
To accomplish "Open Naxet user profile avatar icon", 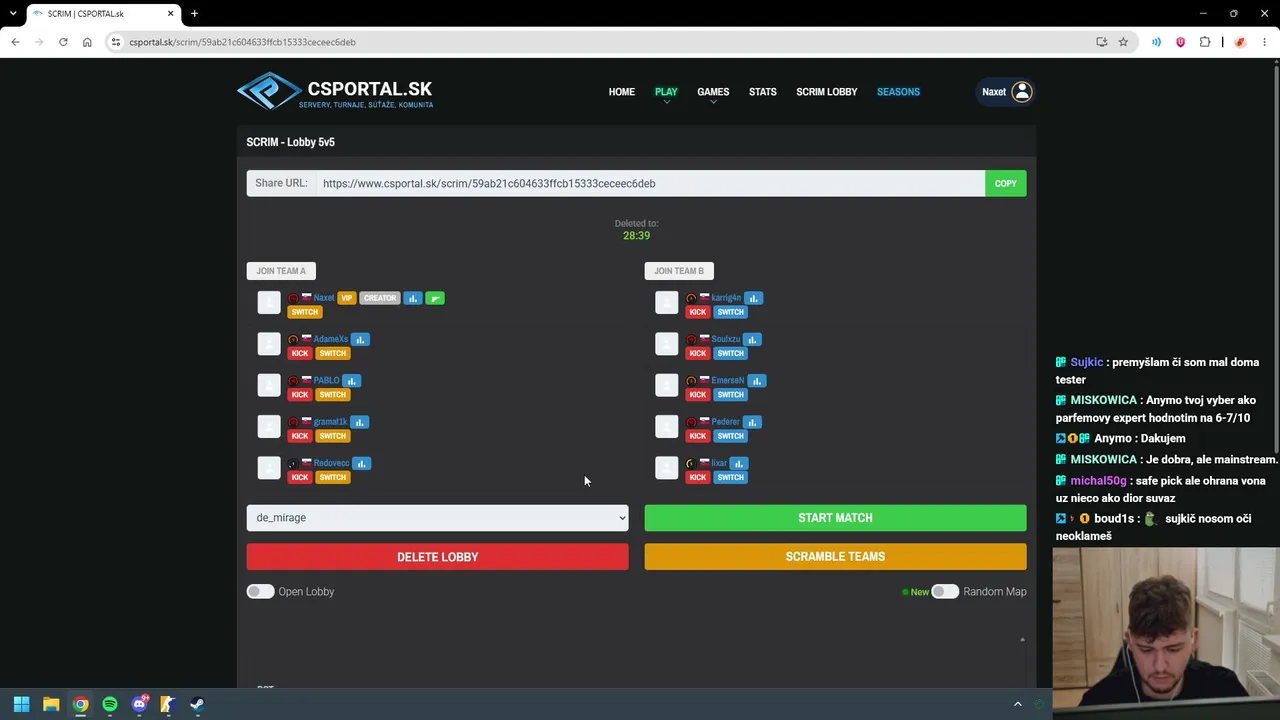I will [x=1021, y=92].
